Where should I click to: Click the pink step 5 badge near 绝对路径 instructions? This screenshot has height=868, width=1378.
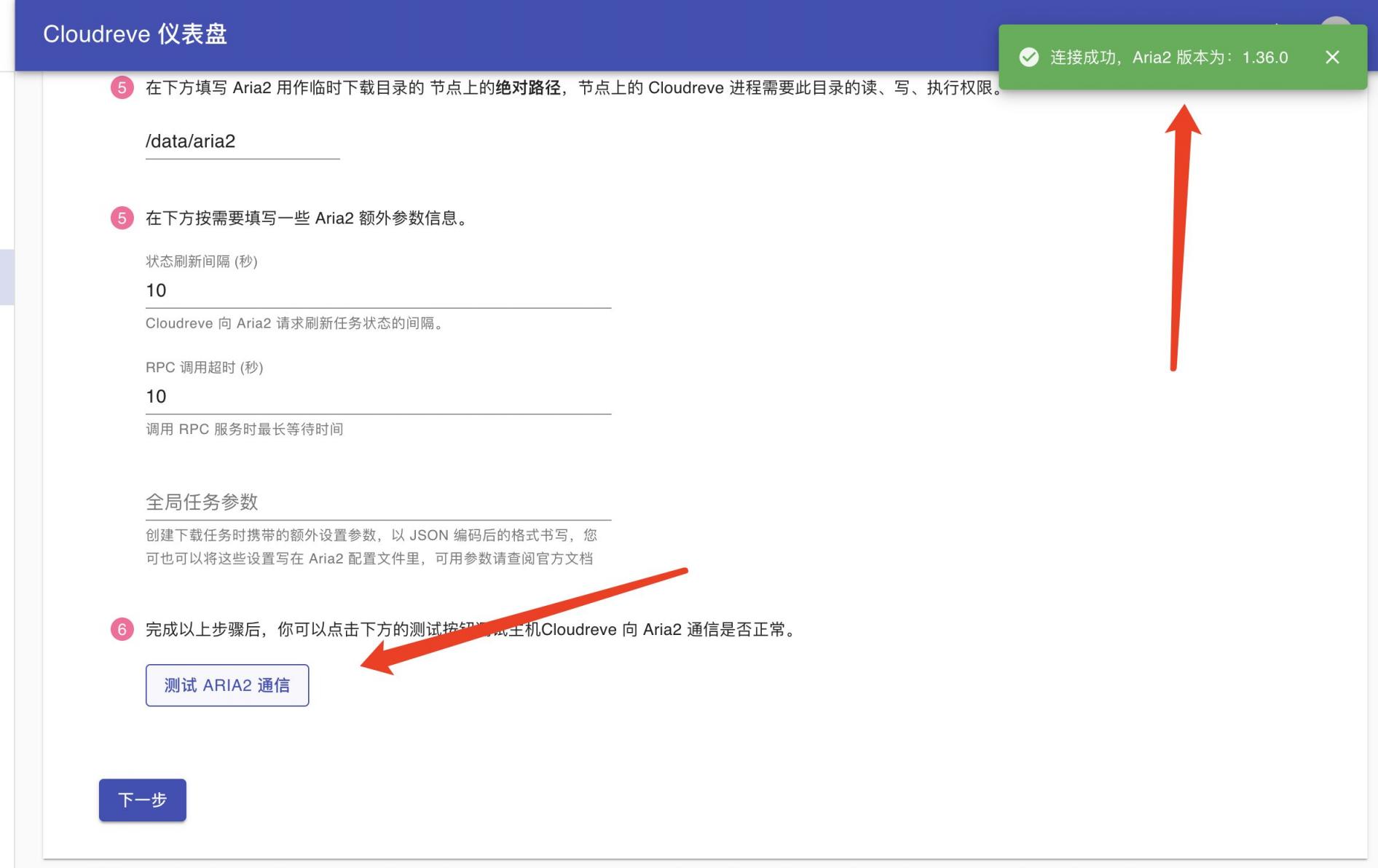[x=121, y=87]
